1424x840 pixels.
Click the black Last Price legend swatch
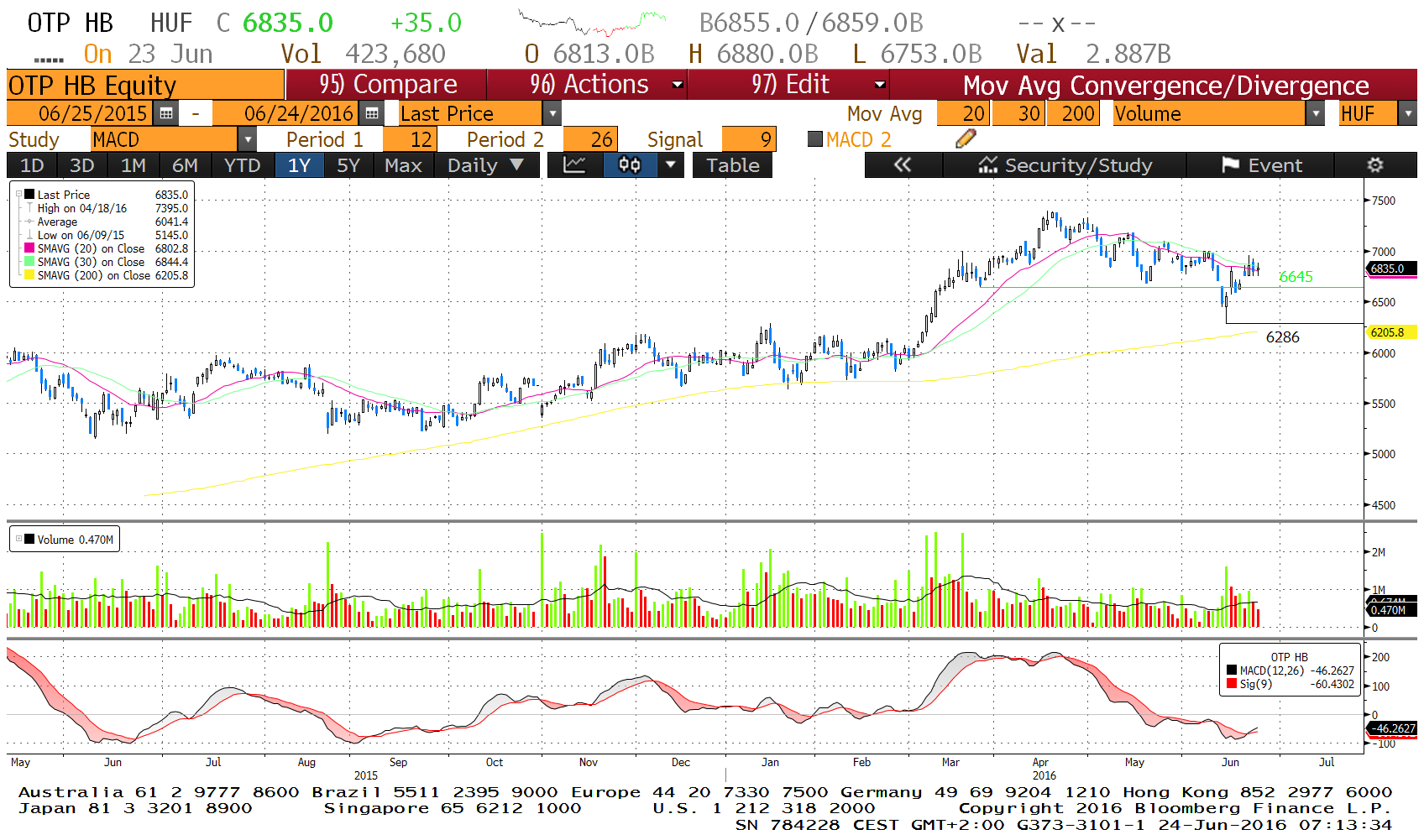point(29,195)
